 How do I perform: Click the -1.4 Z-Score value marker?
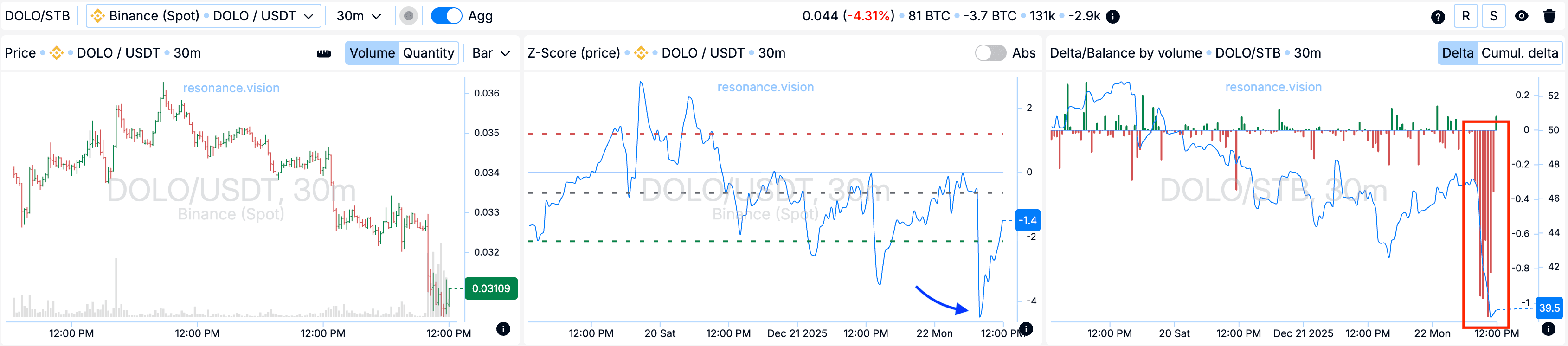1028,220
